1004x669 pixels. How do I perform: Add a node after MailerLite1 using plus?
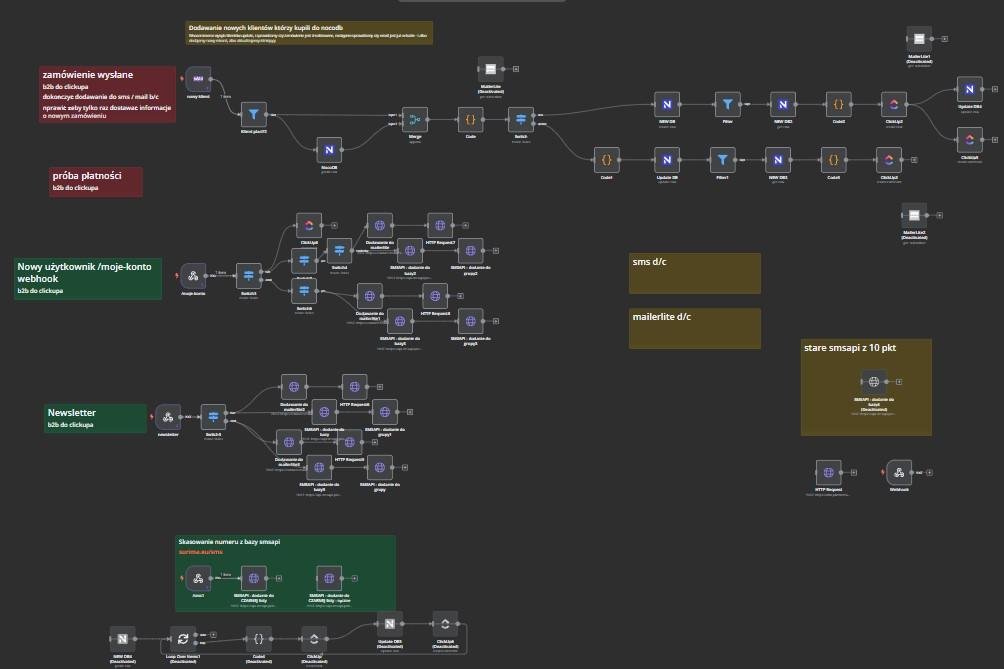point(944,39)
